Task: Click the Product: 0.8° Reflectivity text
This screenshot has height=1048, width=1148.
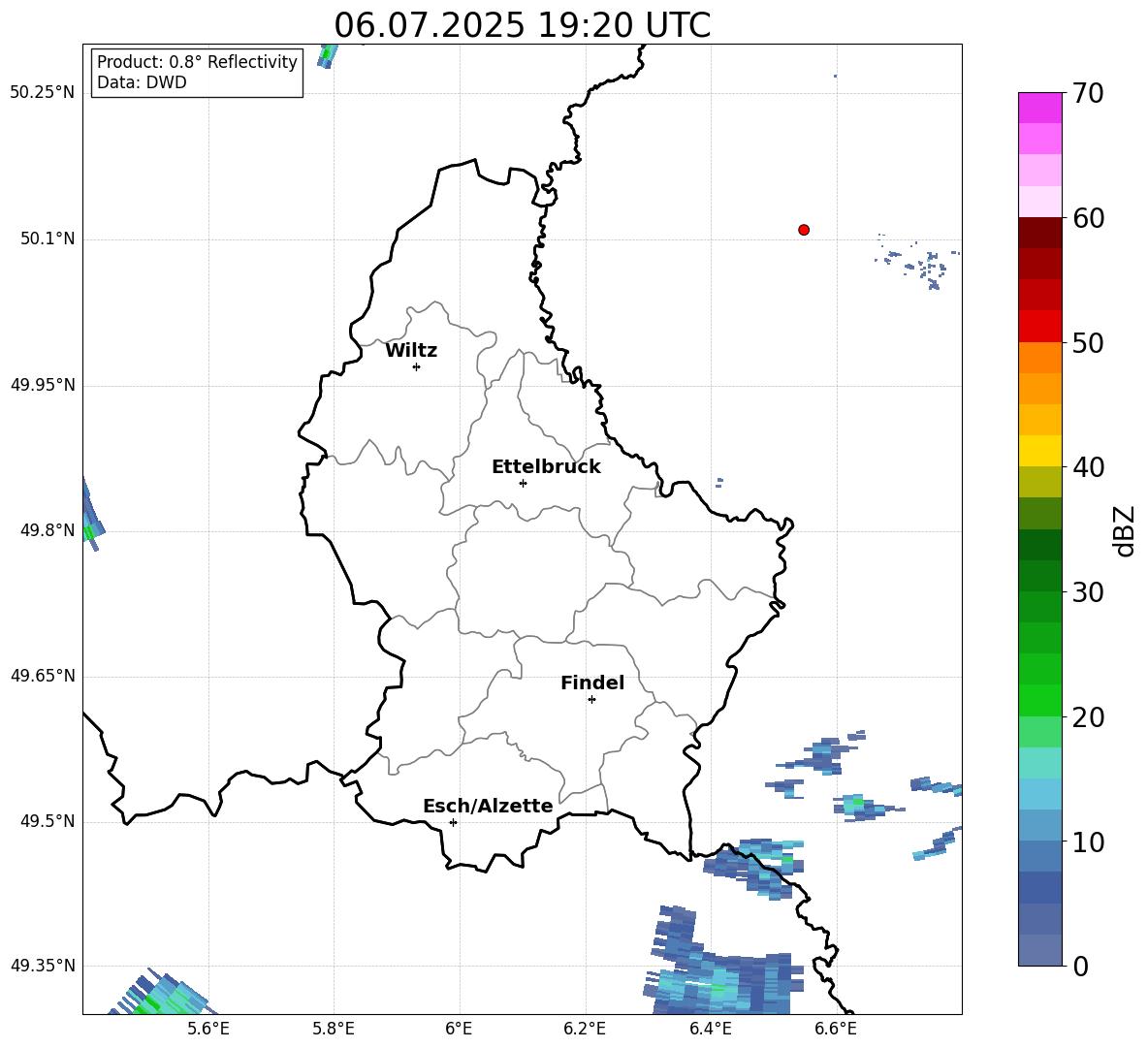Action: 197,62
